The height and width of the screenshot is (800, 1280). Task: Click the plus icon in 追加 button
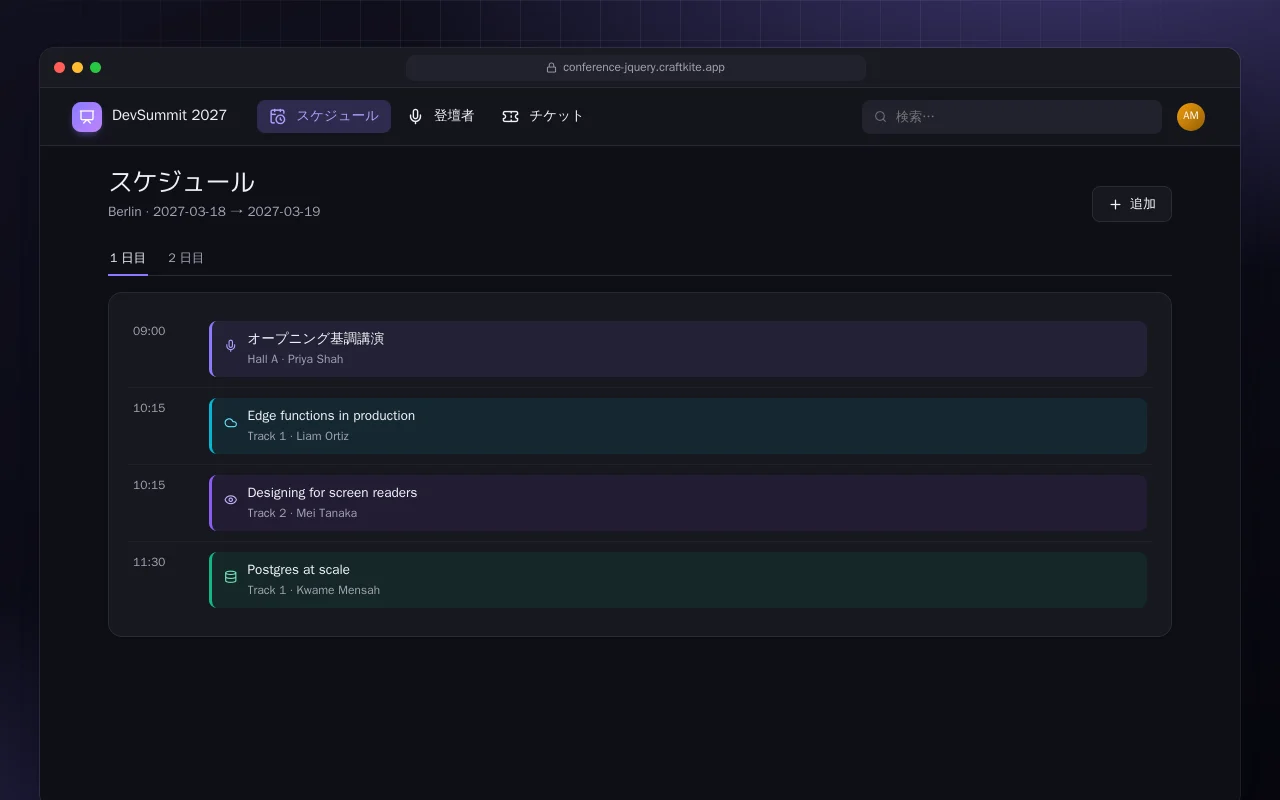coord(1115,204)
